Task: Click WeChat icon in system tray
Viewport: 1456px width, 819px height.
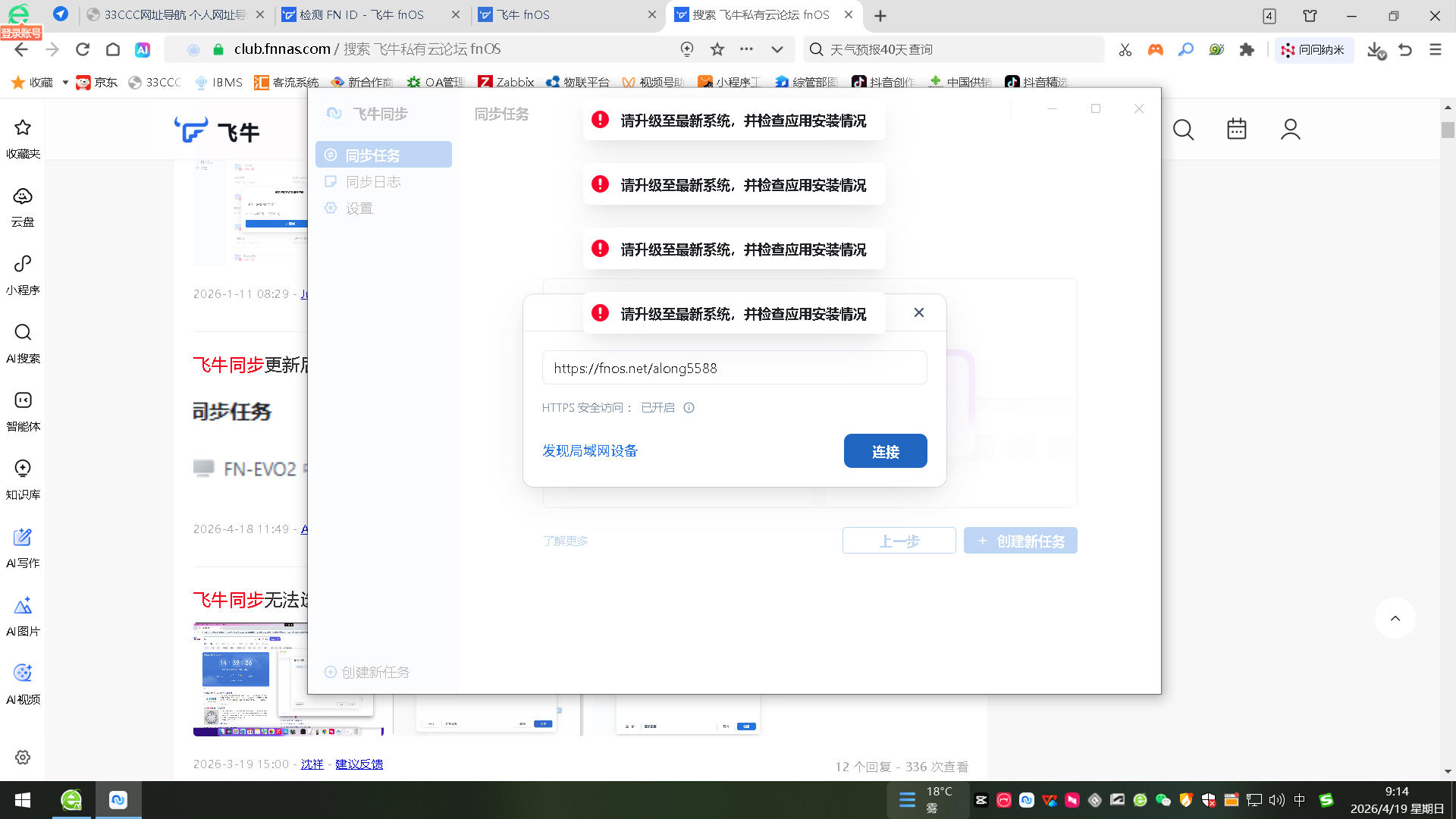Action: pos(1163,800)
